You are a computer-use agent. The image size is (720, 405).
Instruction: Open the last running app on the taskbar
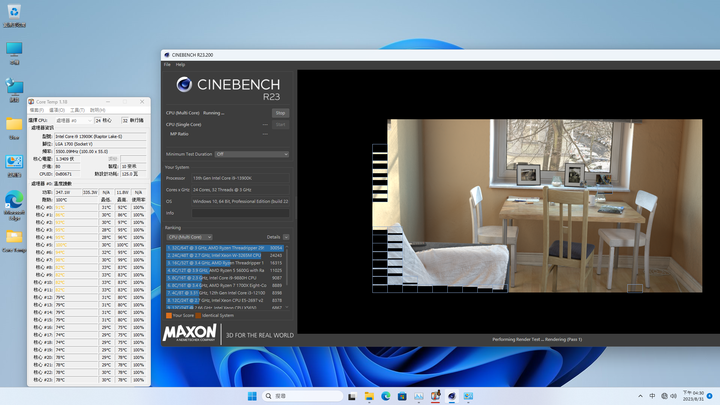click(x=468, y=396)
